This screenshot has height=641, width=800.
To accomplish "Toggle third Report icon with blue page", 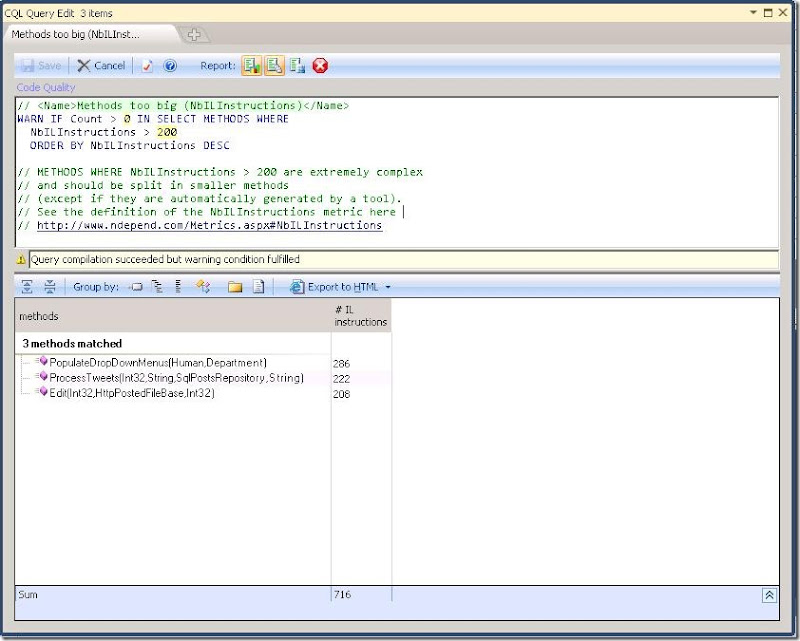I will click(297, 66).
